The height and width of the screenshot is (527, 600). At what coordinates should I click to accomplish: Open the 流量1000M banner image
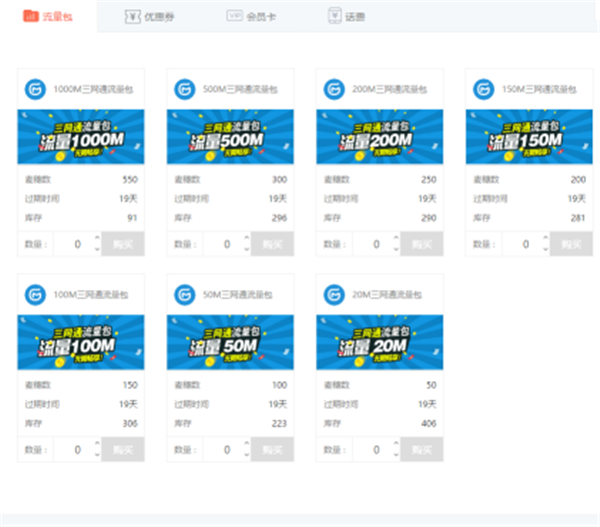pyautogui.click(x=81, y=137)
